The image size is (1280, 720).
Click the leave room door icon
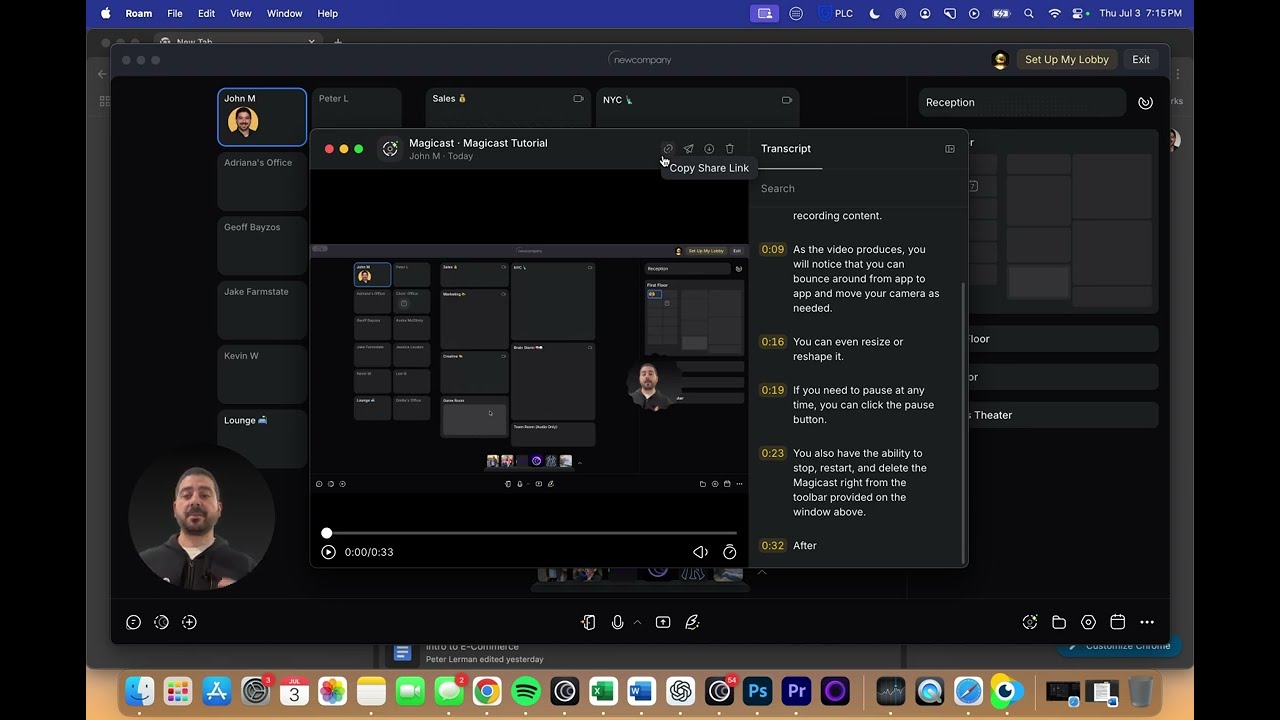coord(588,622)
